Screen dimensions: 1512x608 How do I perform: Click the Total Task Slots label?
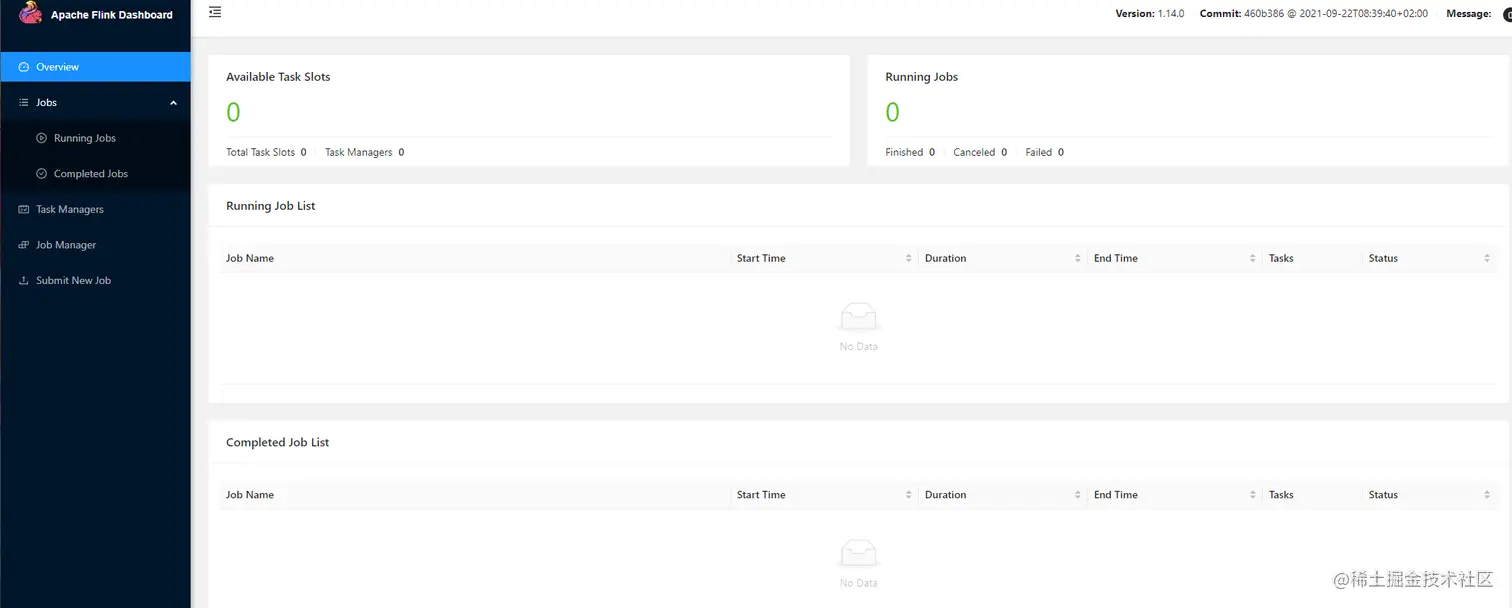pyautogui.click(x=260, y=153)
